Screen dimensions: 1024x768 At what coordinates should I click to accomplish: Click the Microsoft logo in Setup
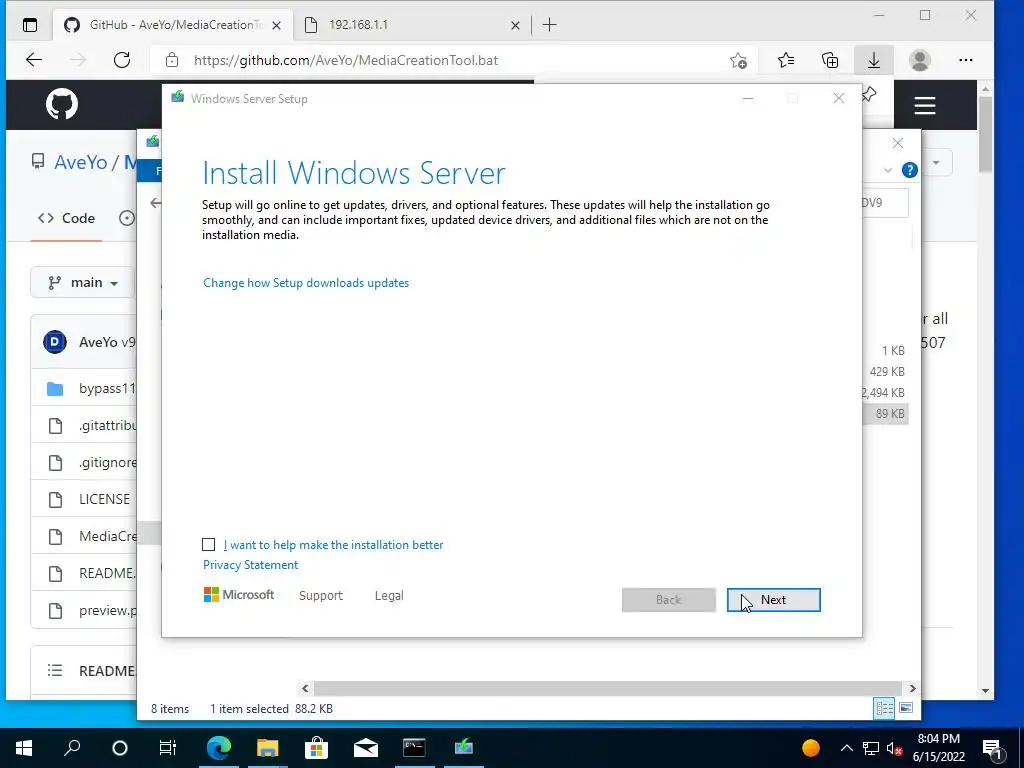coord(239,595)
